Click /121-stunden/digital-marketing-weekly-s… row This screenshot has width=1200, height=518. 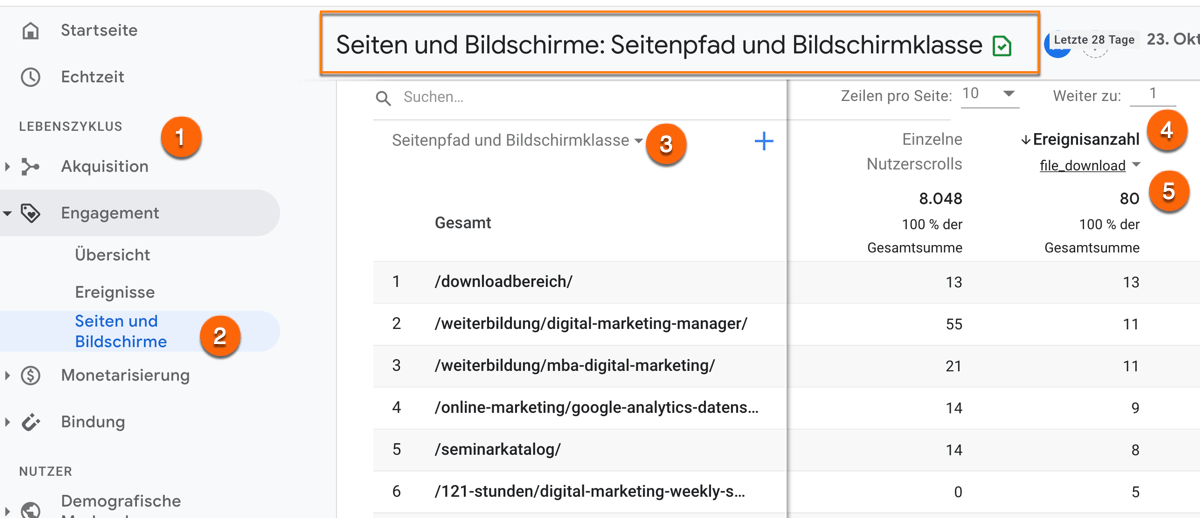click(590, 492)
